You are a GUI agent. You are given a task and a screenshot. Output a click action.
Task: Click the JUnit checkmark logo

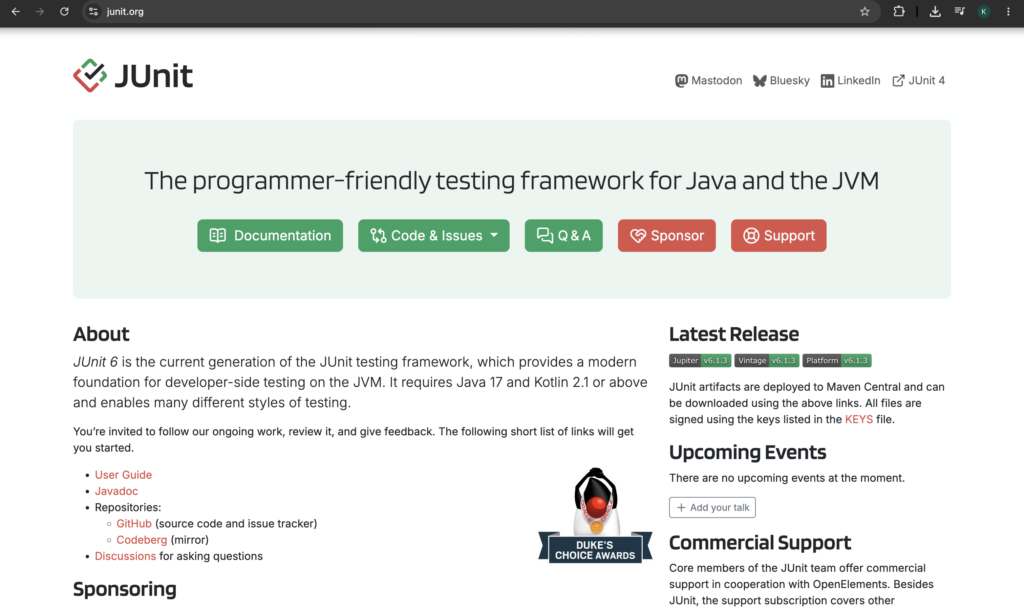pos(90,75)
